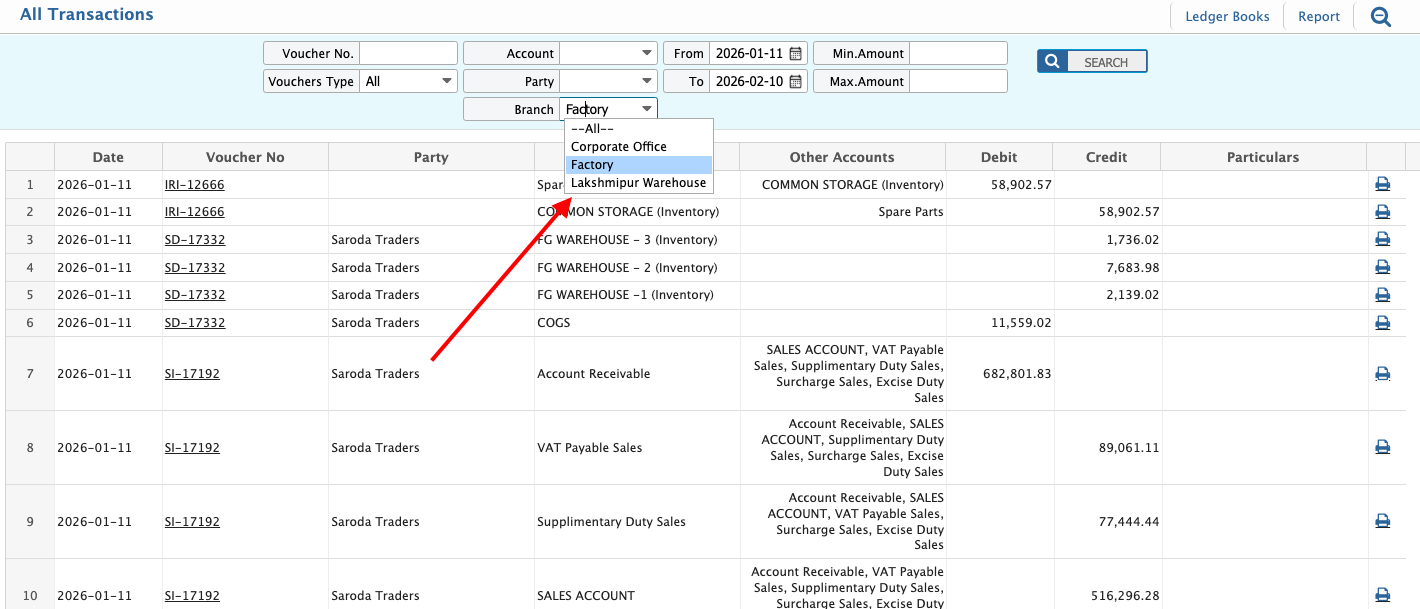The image size is (1420, 609).
Task: Print row 4 FG WAREHOUSE - 2 entry
Action: pyautogui.click(x=1382, y=267)
